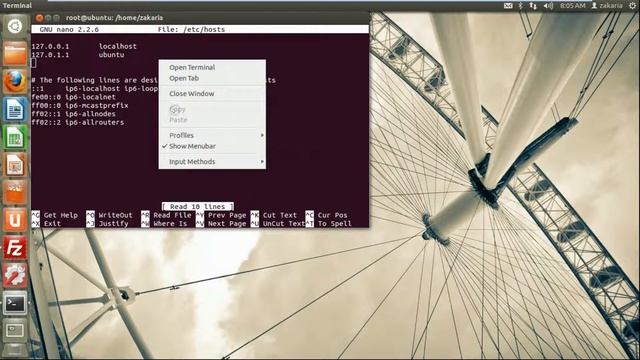This screenshot has width=640, height=360.
Task: Open Ubuntu One from the launcher
Action: pyautogui.click(x=15, y=220)
